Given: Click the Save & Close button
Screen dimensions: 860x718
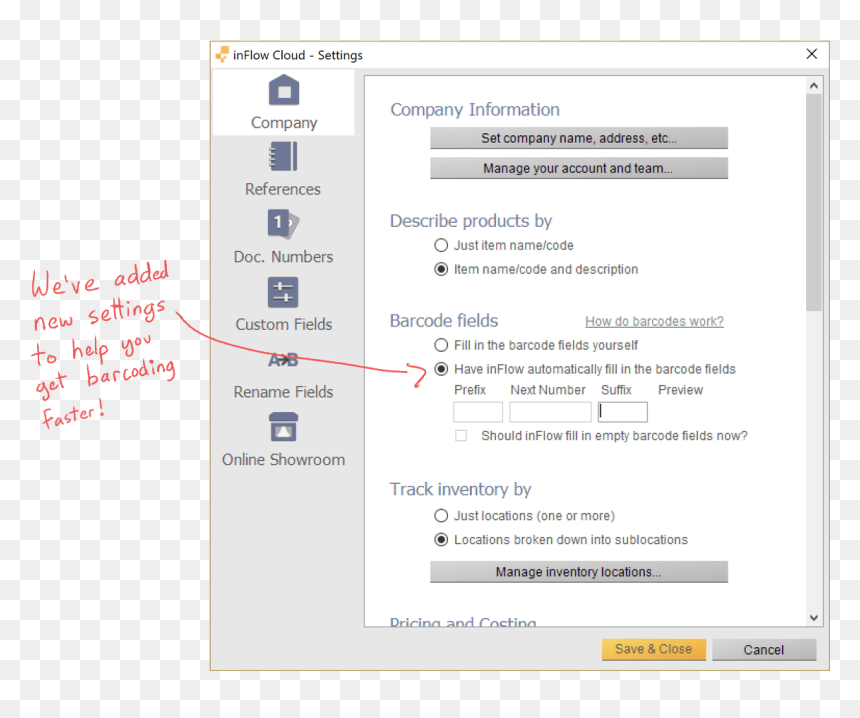Looking at the screenshot, I should [654, 649].
